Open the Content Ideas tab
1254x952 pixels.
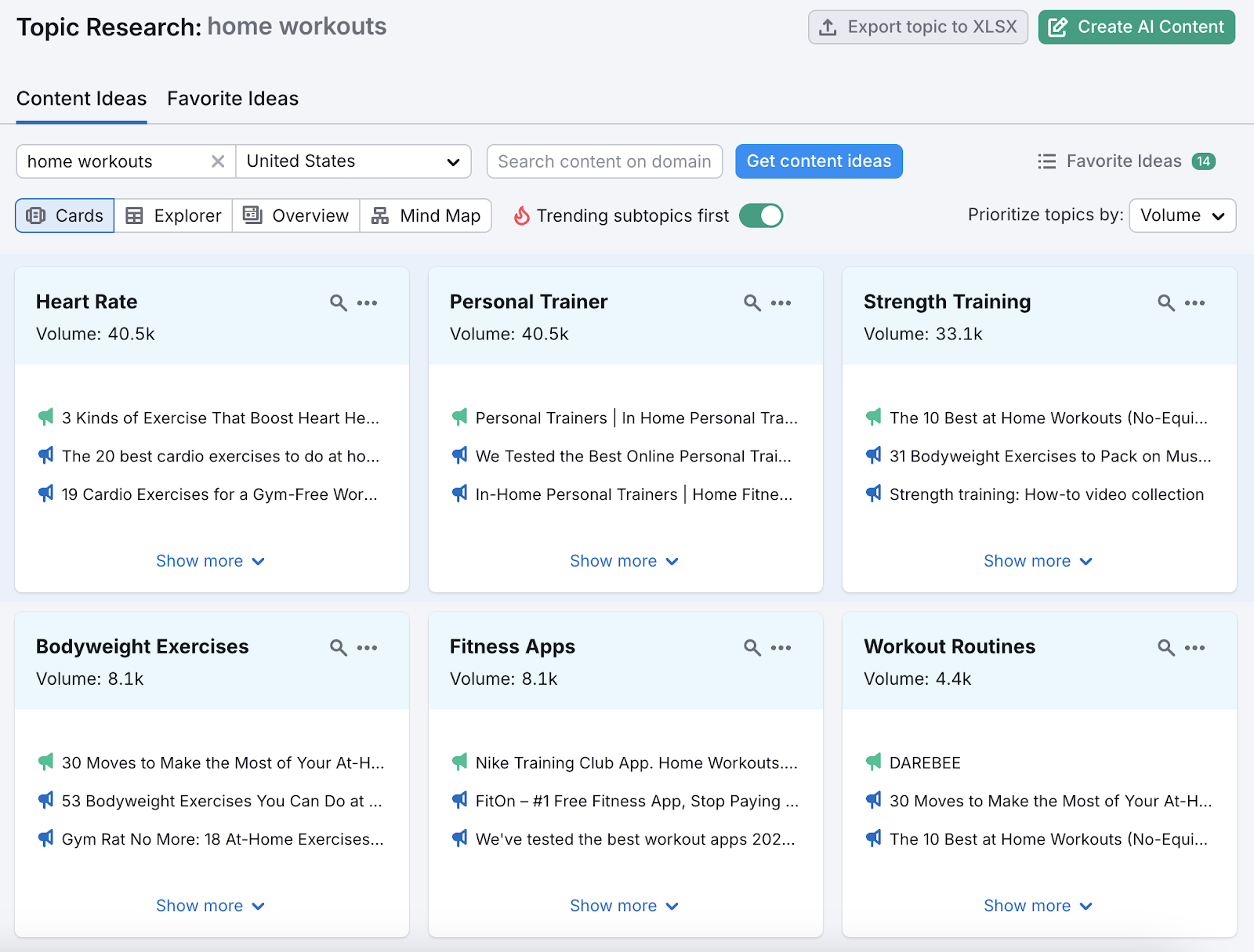coord(81,99)
